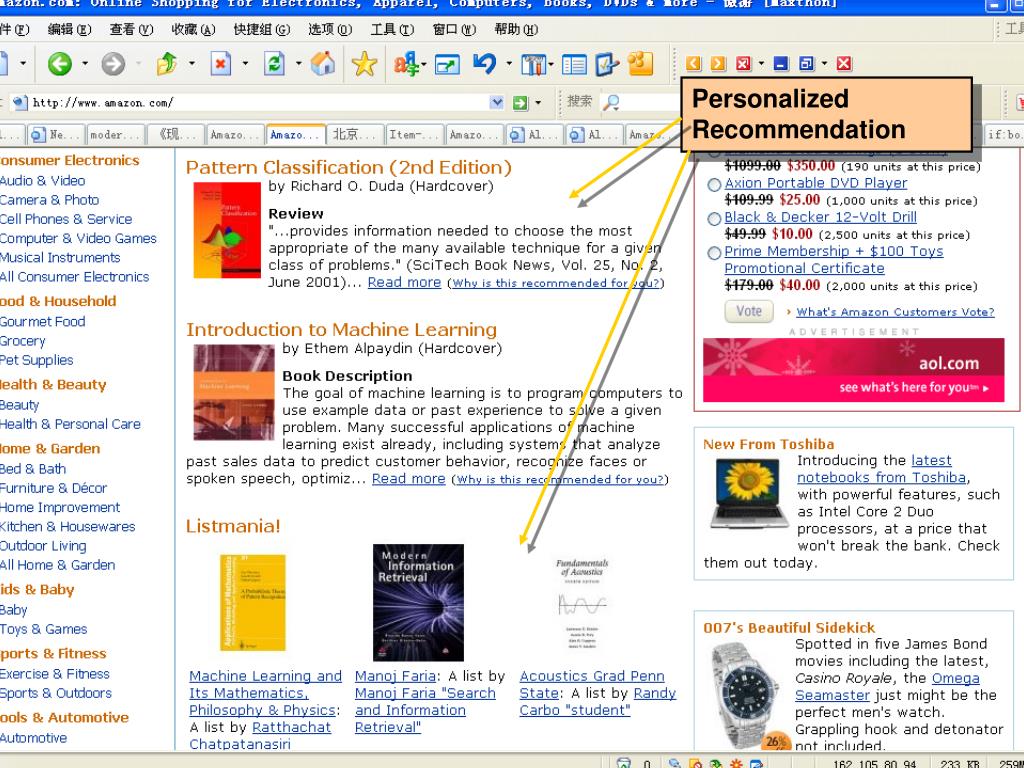This screenshot has width=1024, height=768.
Task: Switch to the 北京... tab
Action: click(355, 135)
